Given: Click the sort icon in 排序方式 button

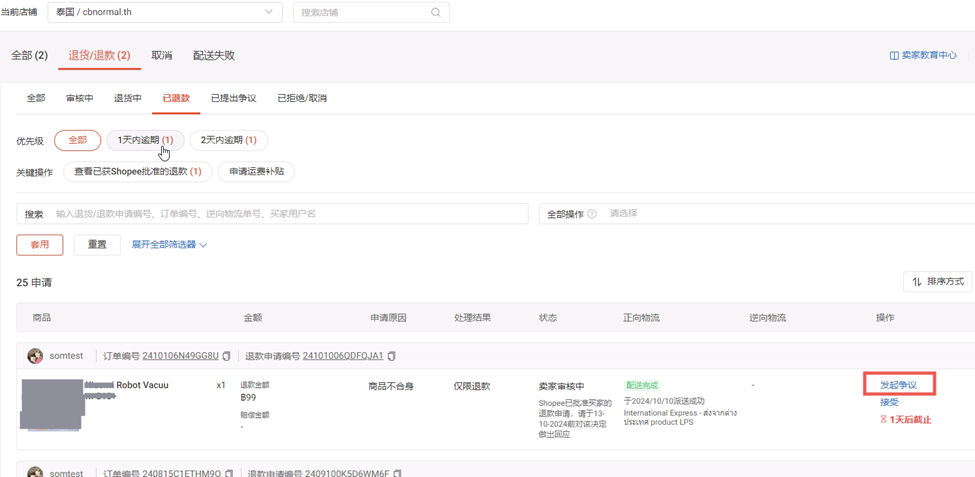Looking at the screenshot, I should (917, 282).
